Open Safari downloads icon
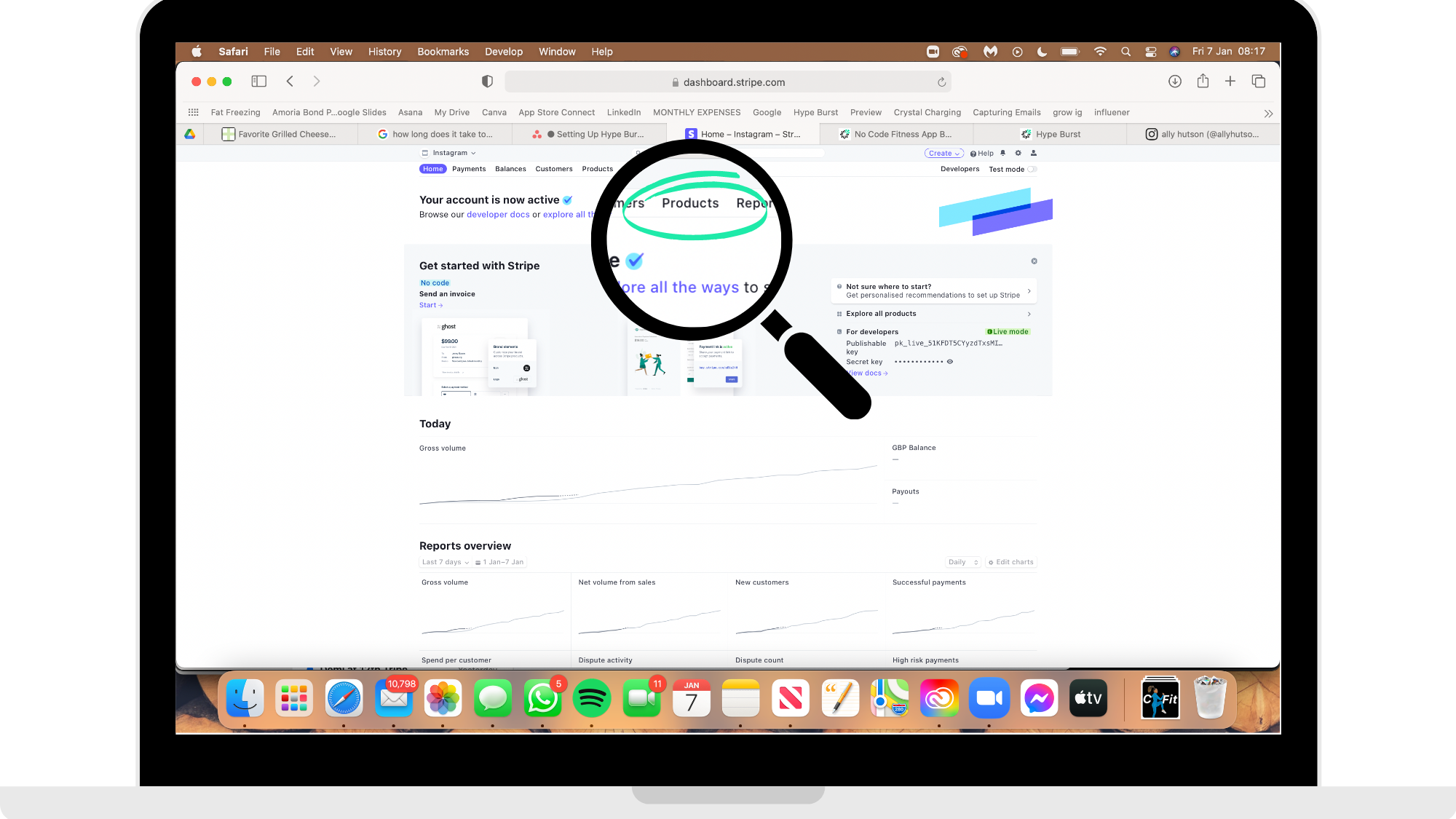 [x=1174, y=82]
